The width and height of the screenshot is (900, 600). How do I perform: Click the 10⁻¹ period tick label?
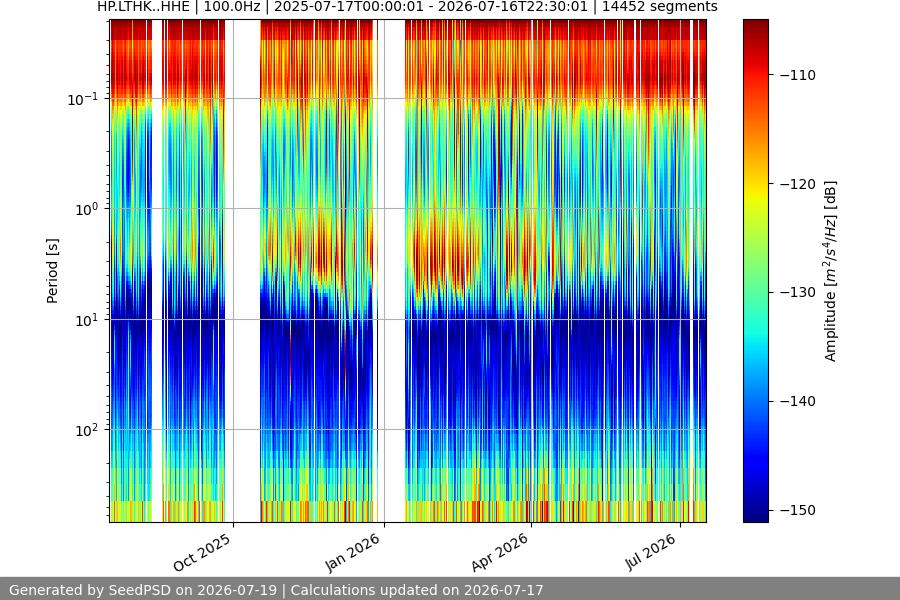coord(83,99)
